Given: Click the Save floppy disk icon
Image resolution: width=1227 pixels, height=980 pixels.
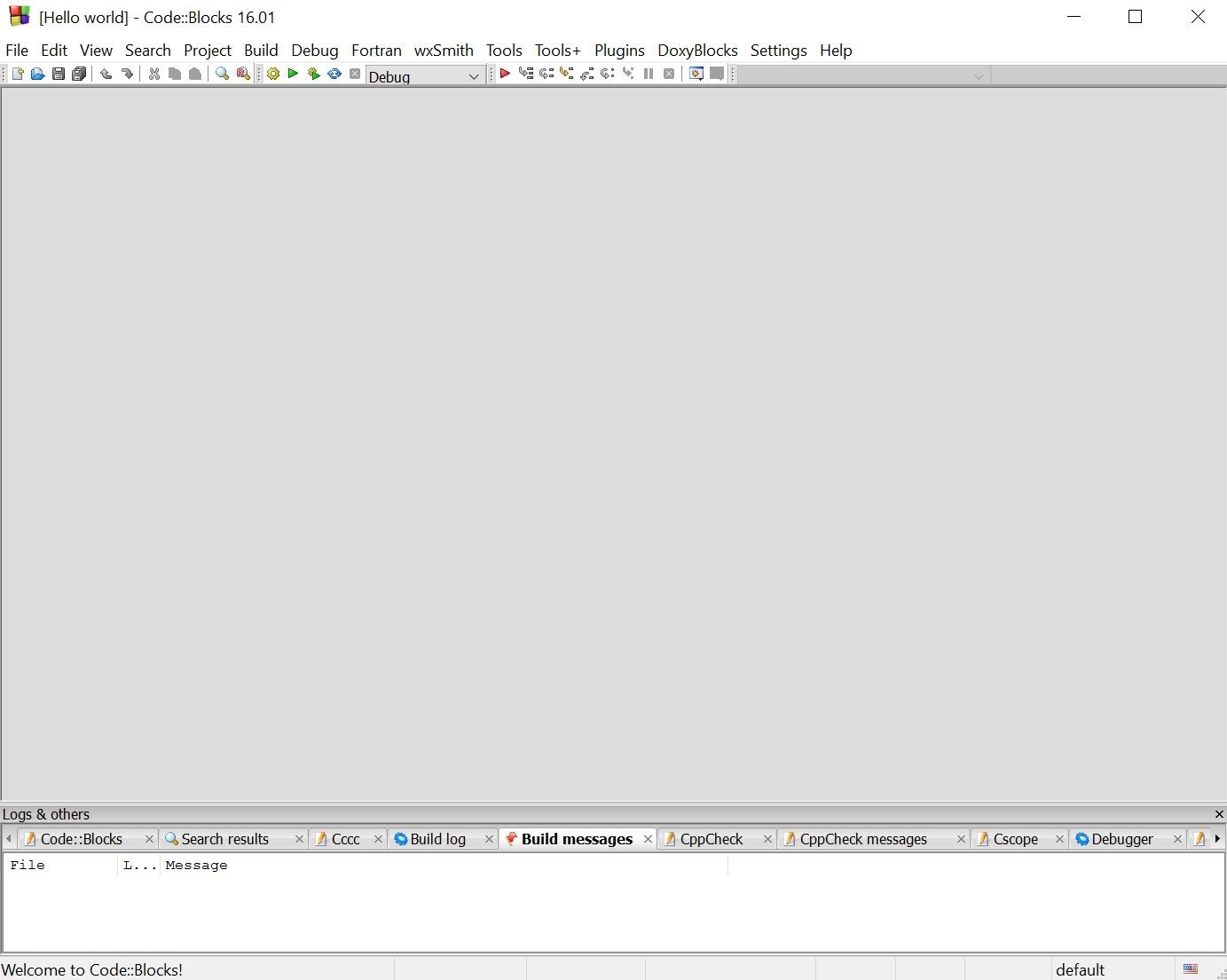Looking at the screenshot, I should click(x=58, y=74).
